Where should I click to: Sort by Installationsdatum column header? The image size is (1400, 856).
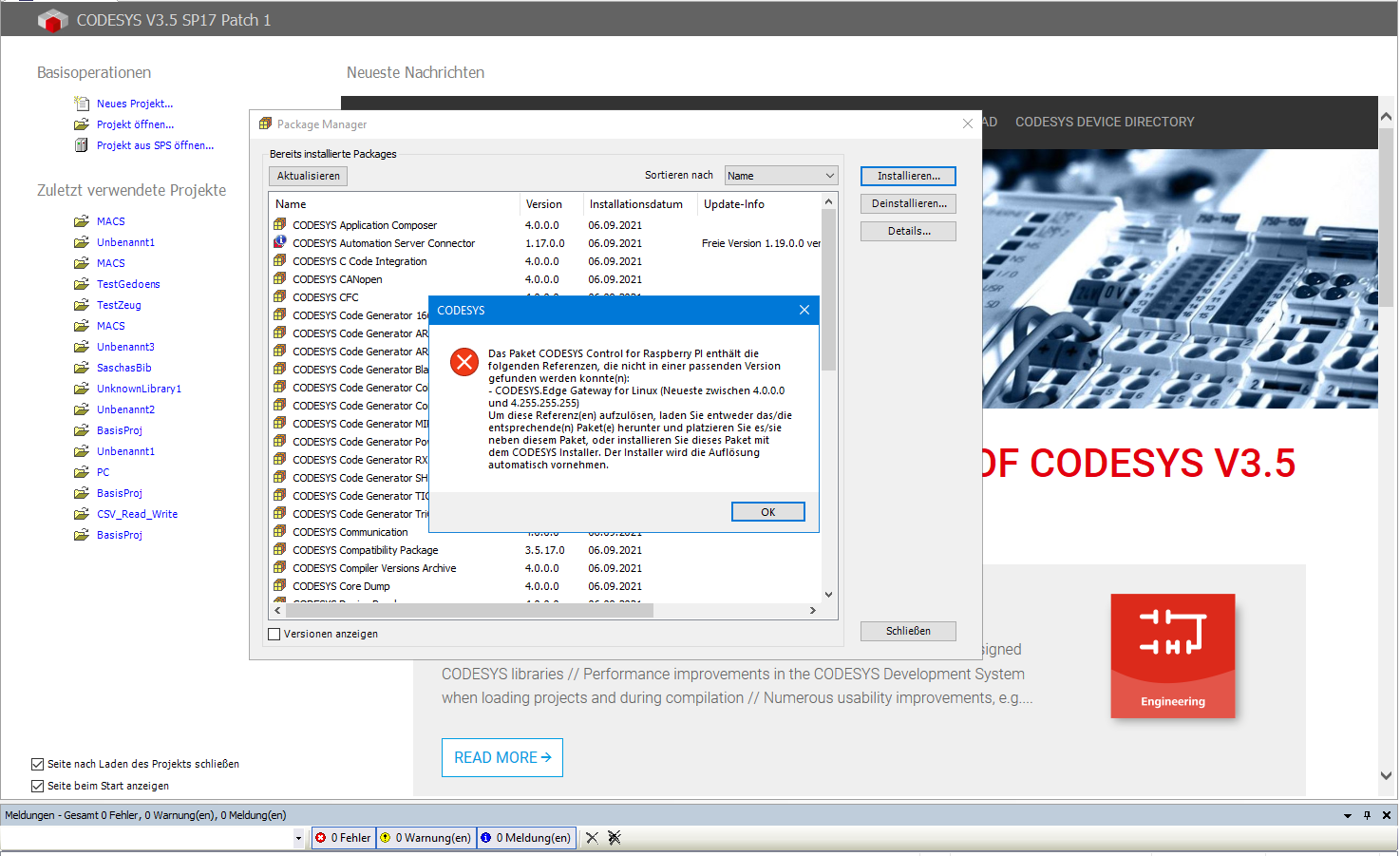tap(640, 204)
